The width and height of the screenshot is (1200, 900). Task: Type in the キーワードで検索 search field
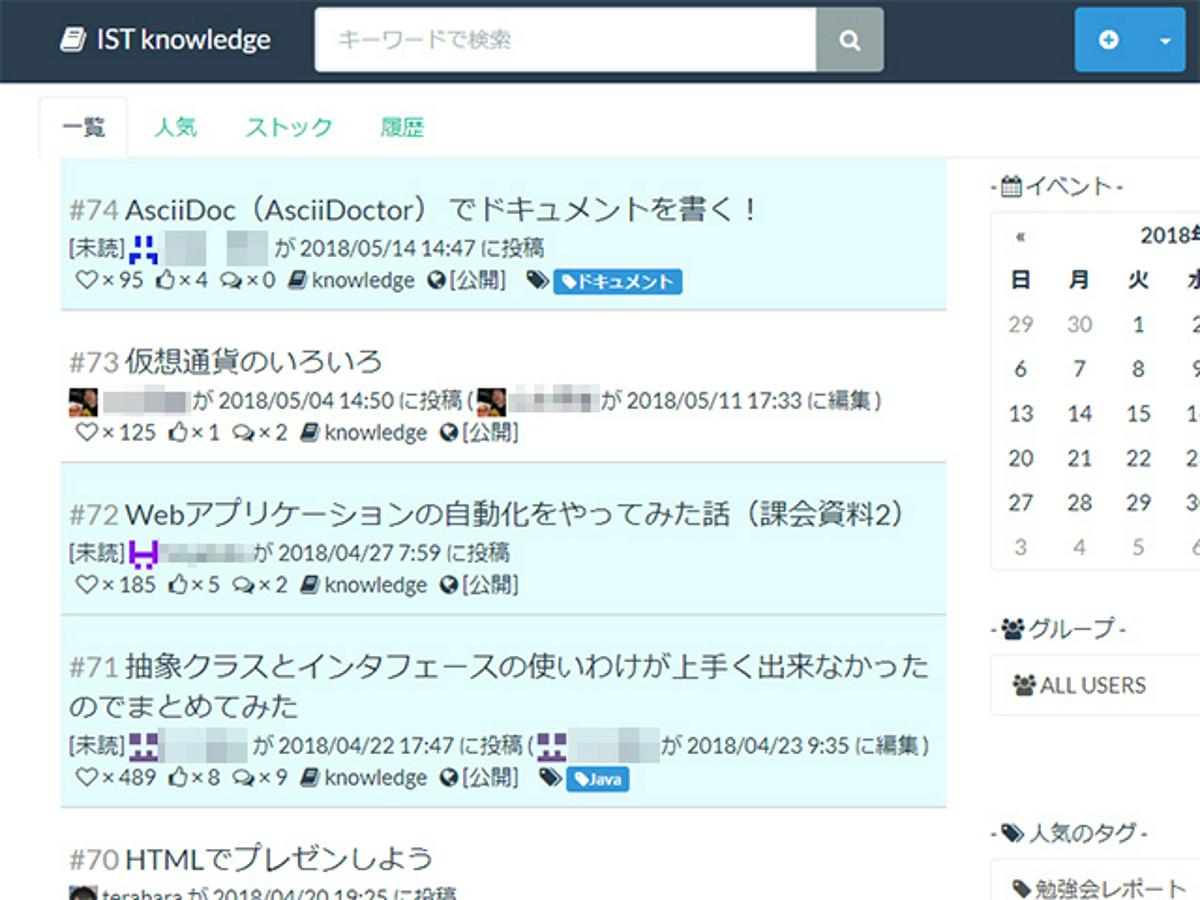565,40
